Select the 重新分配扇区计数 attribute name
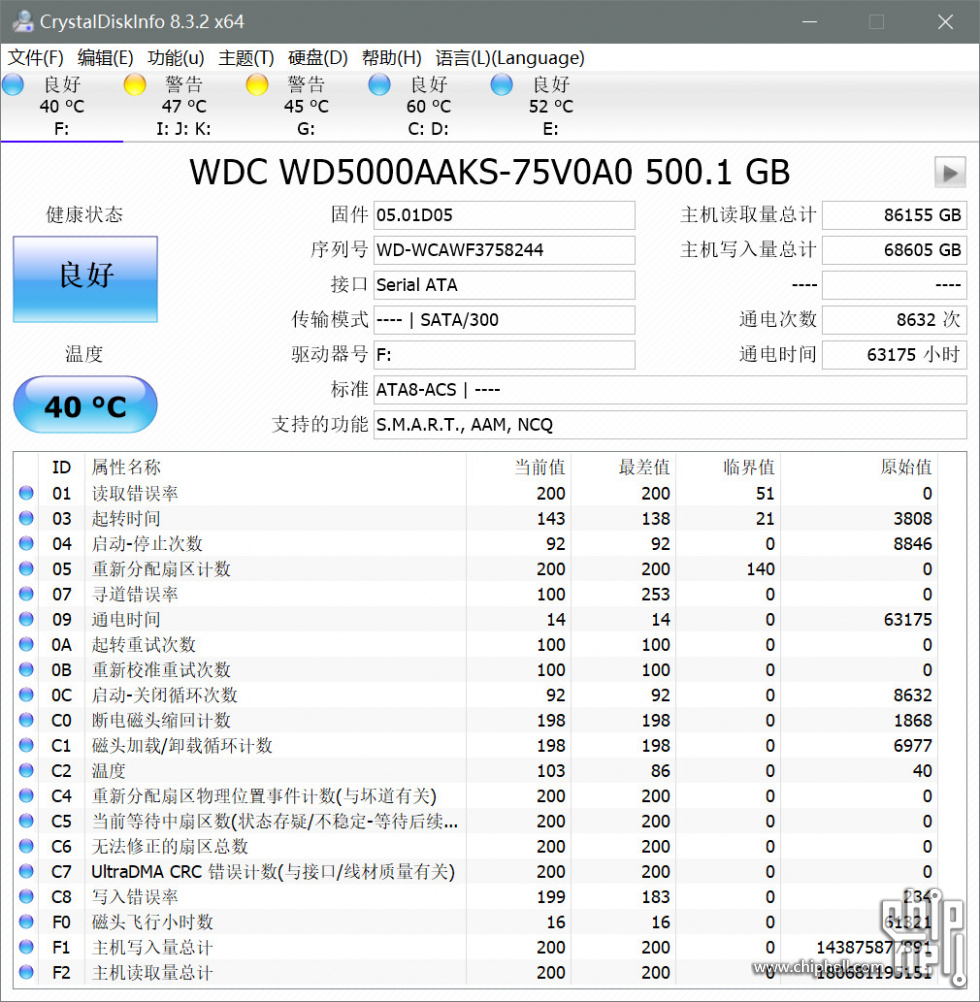Image resolution: width=980 pixels, height=1002 pixels. click(x=161, y=569)
